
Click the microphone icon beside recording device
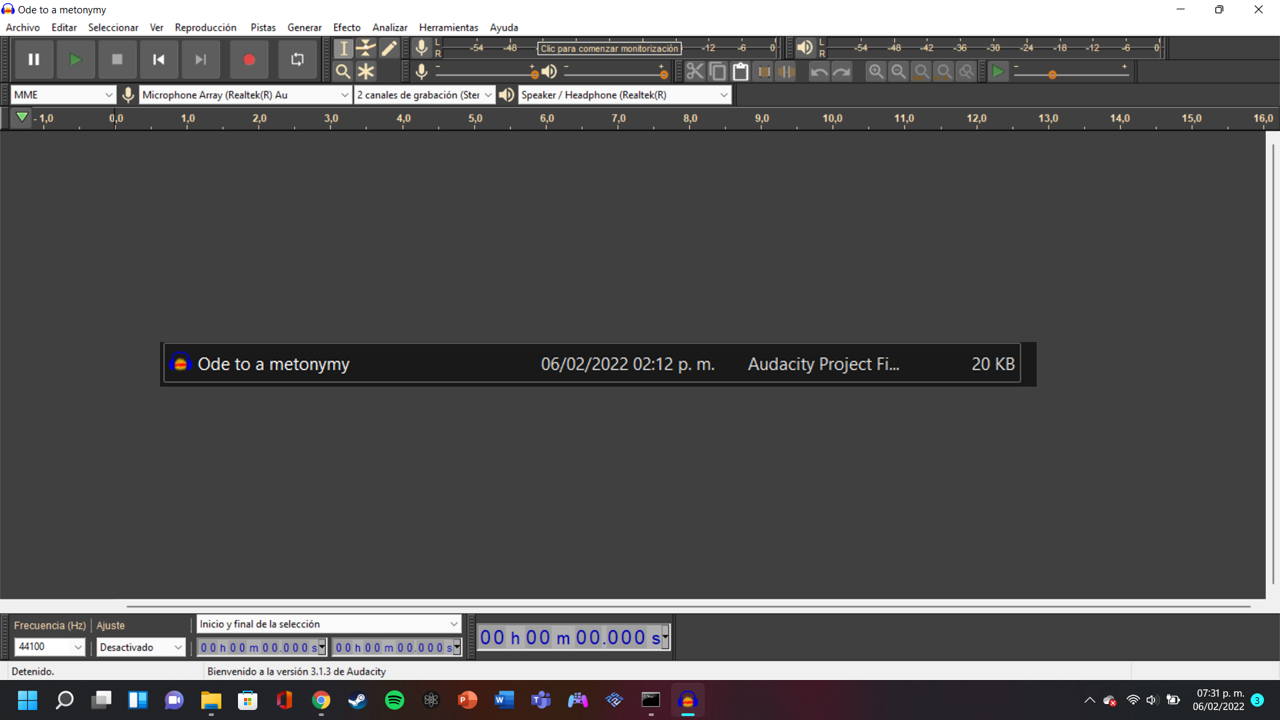click(128, 95)
